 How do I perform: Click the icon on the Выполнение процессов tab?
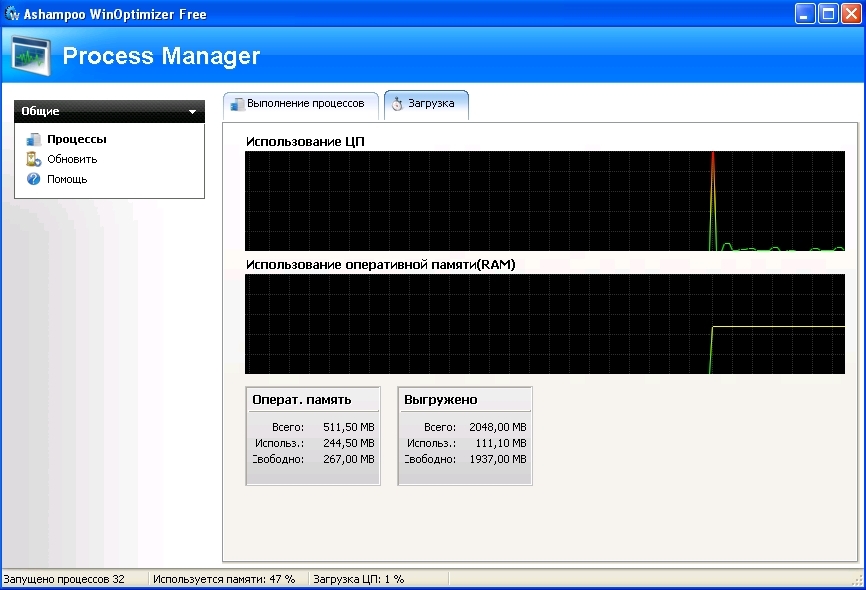[237, 104]
